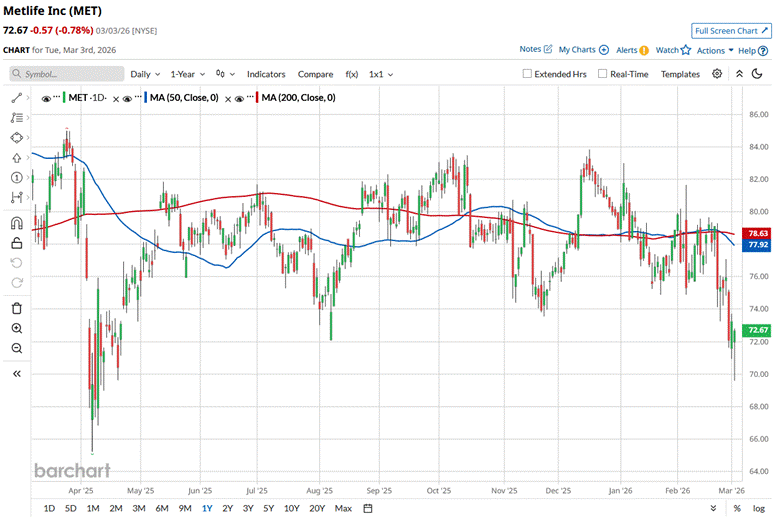Open Alerts for MET
The width and height of the screenshot is (780, 517).
tap(632, 50)
